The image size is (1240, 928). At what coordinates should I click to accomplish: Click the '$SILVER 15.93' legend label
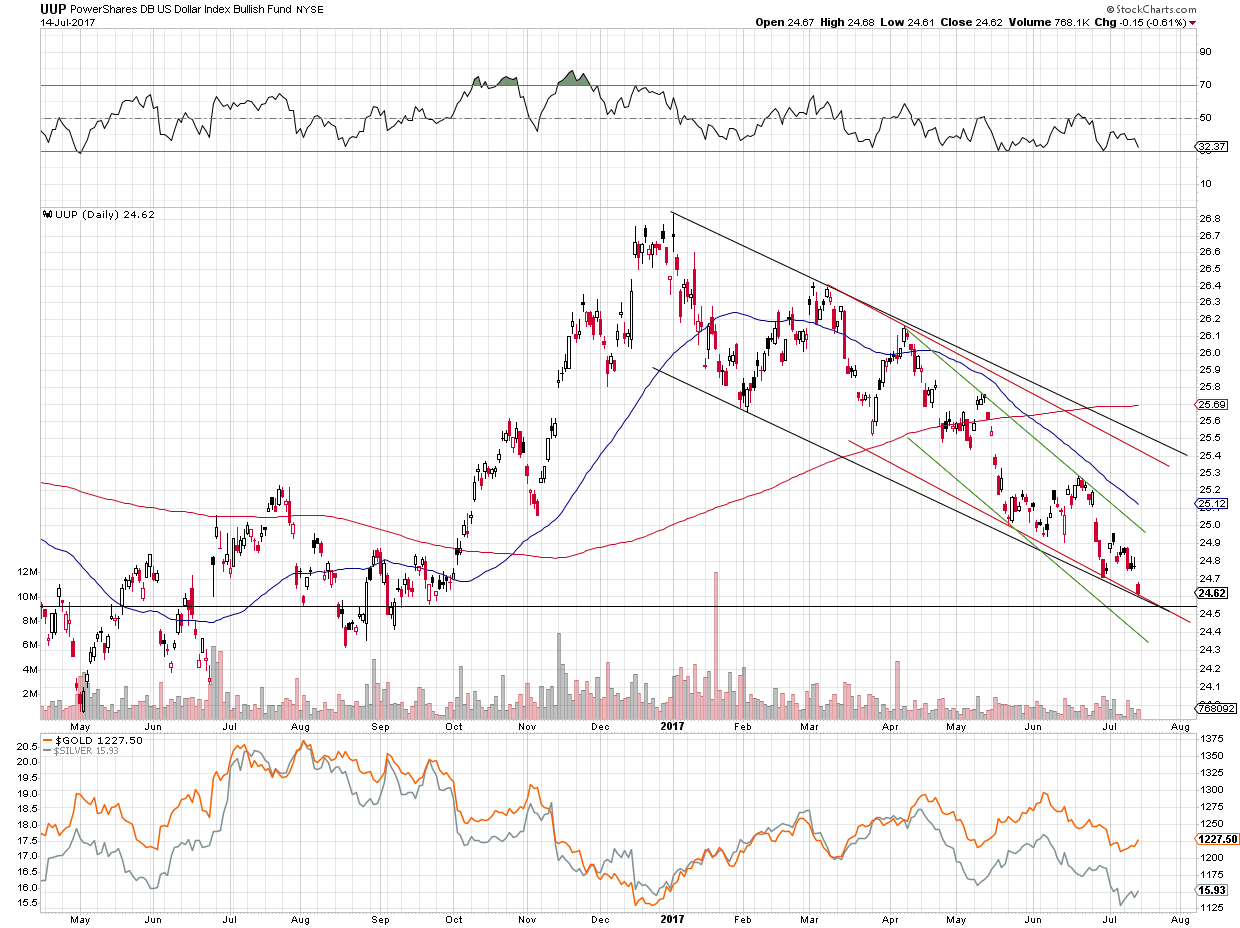tap(86, 750)
